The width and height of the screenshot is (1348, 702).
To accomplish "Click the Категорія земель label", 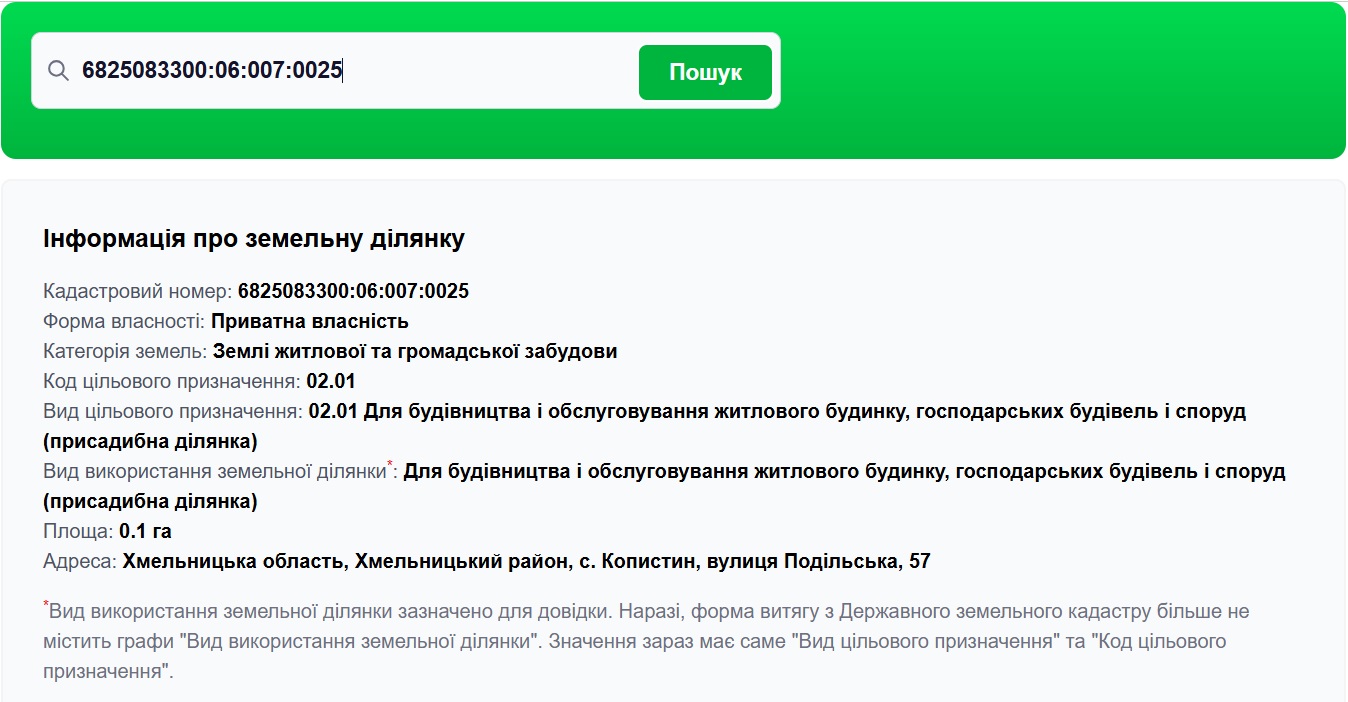I will (x=125, y=352).
